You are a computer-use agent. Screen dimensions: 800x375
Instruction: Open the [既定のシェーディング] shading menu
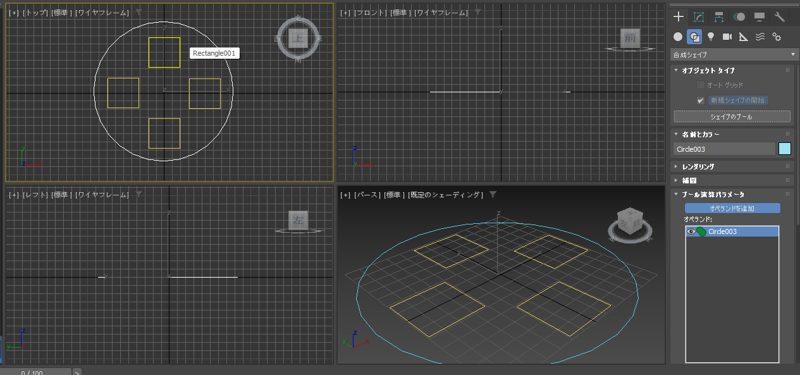[x=446, y=195]
